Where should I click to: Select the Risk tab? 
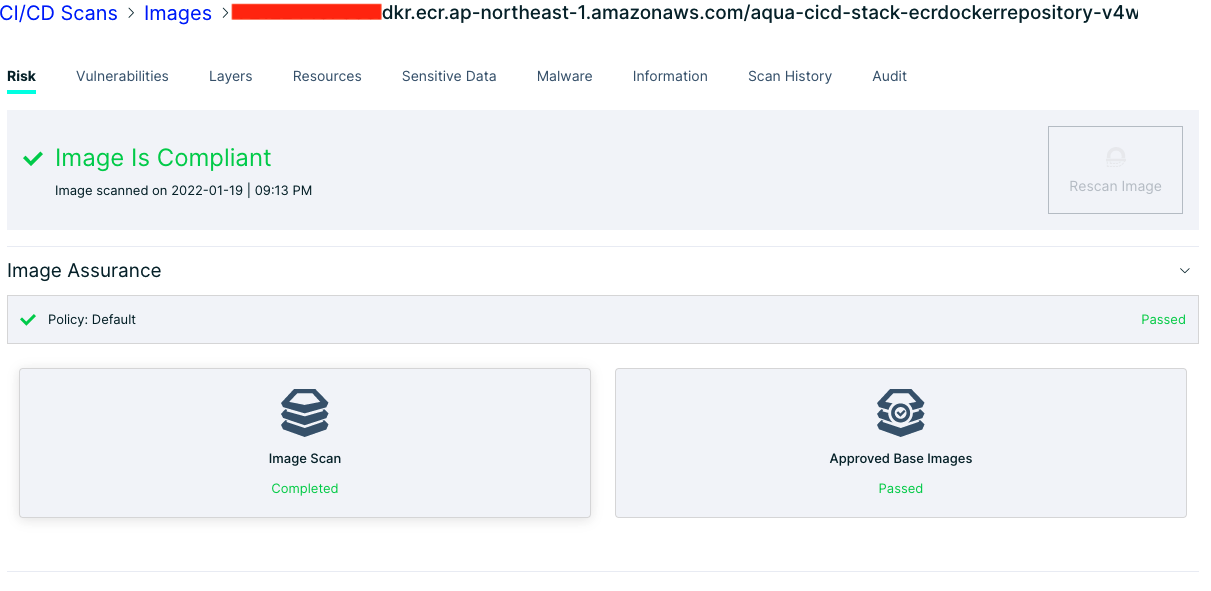tap(21, 76)
